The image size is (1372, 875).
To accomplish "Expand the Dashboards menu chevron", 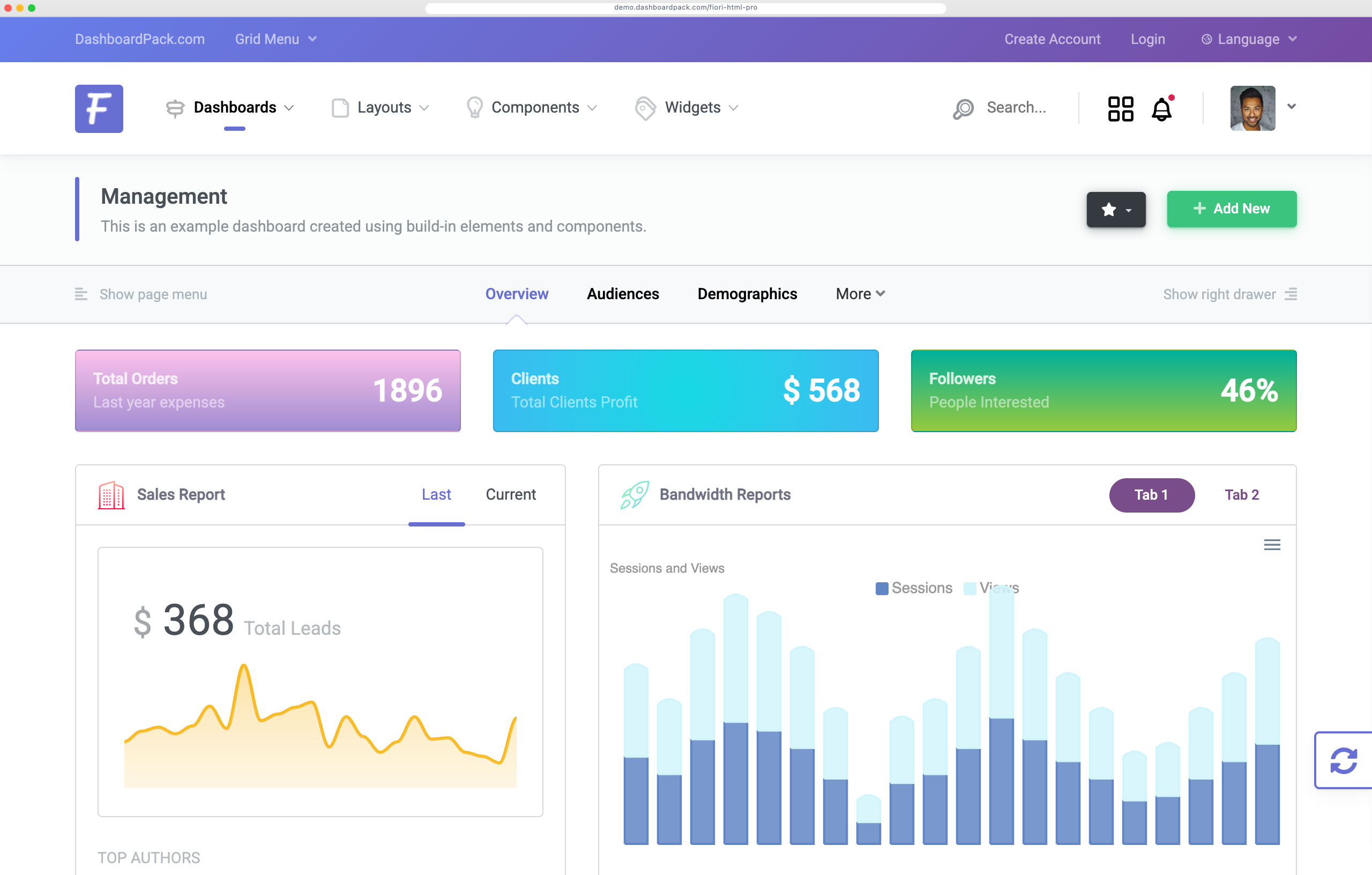I will 289,108.
